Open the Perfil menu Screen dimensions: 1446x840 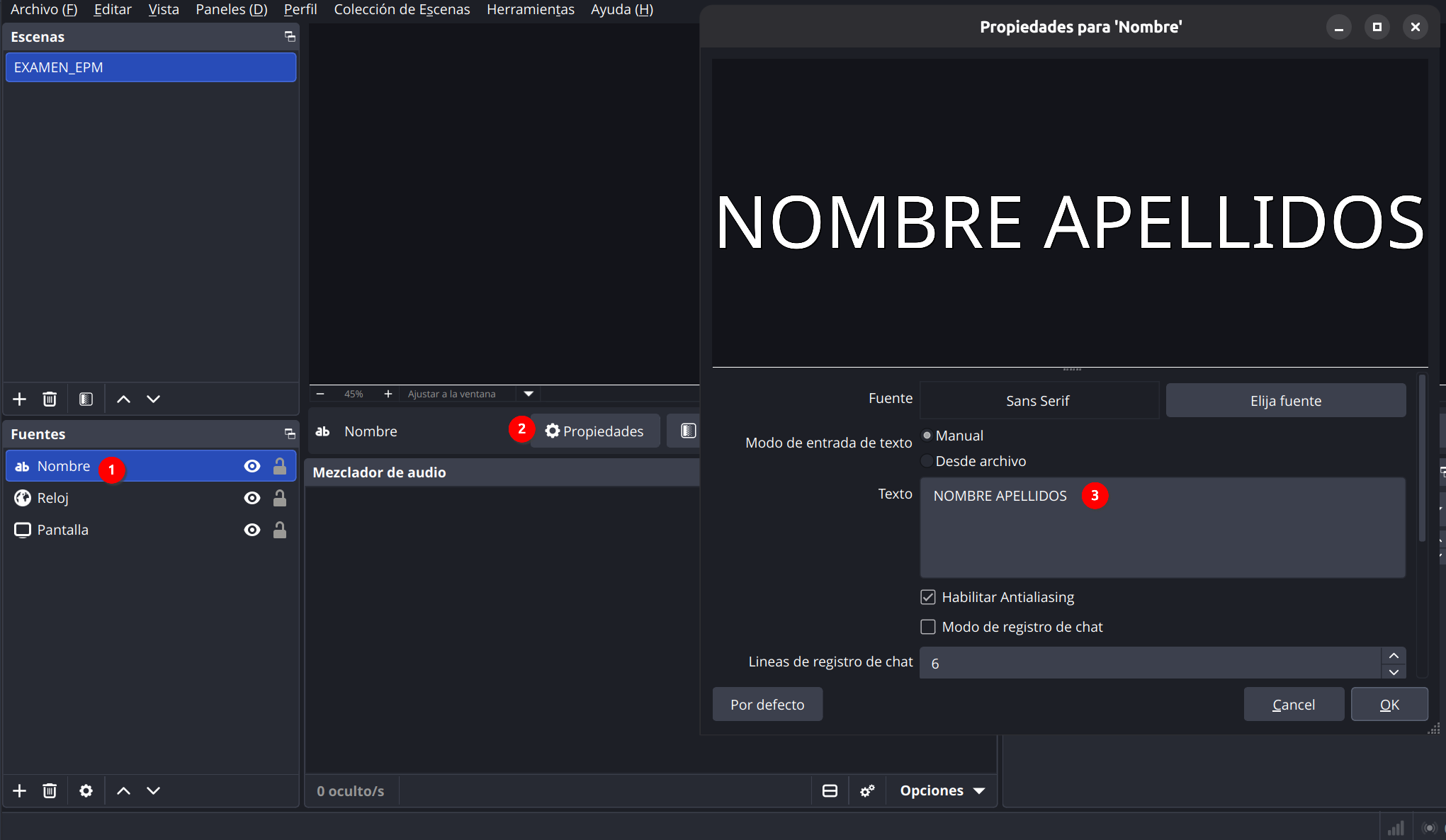click(x=300, y=9)
